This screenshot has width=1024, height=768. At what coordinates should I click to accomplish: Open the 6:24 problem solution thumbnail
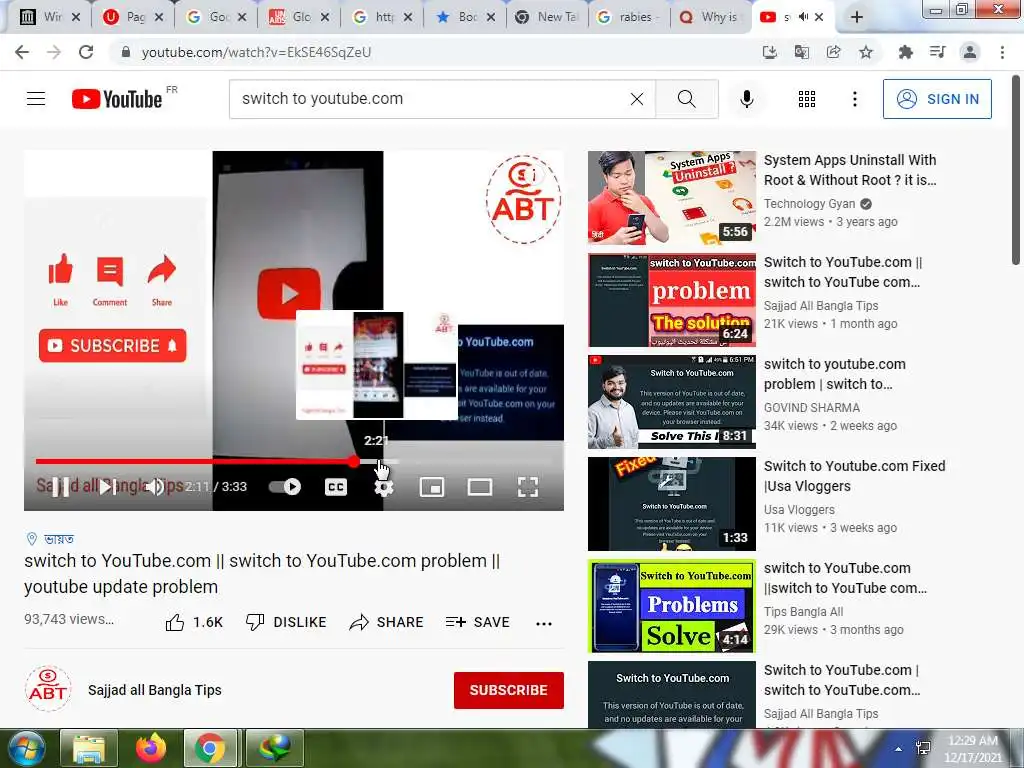coord(672,300)
